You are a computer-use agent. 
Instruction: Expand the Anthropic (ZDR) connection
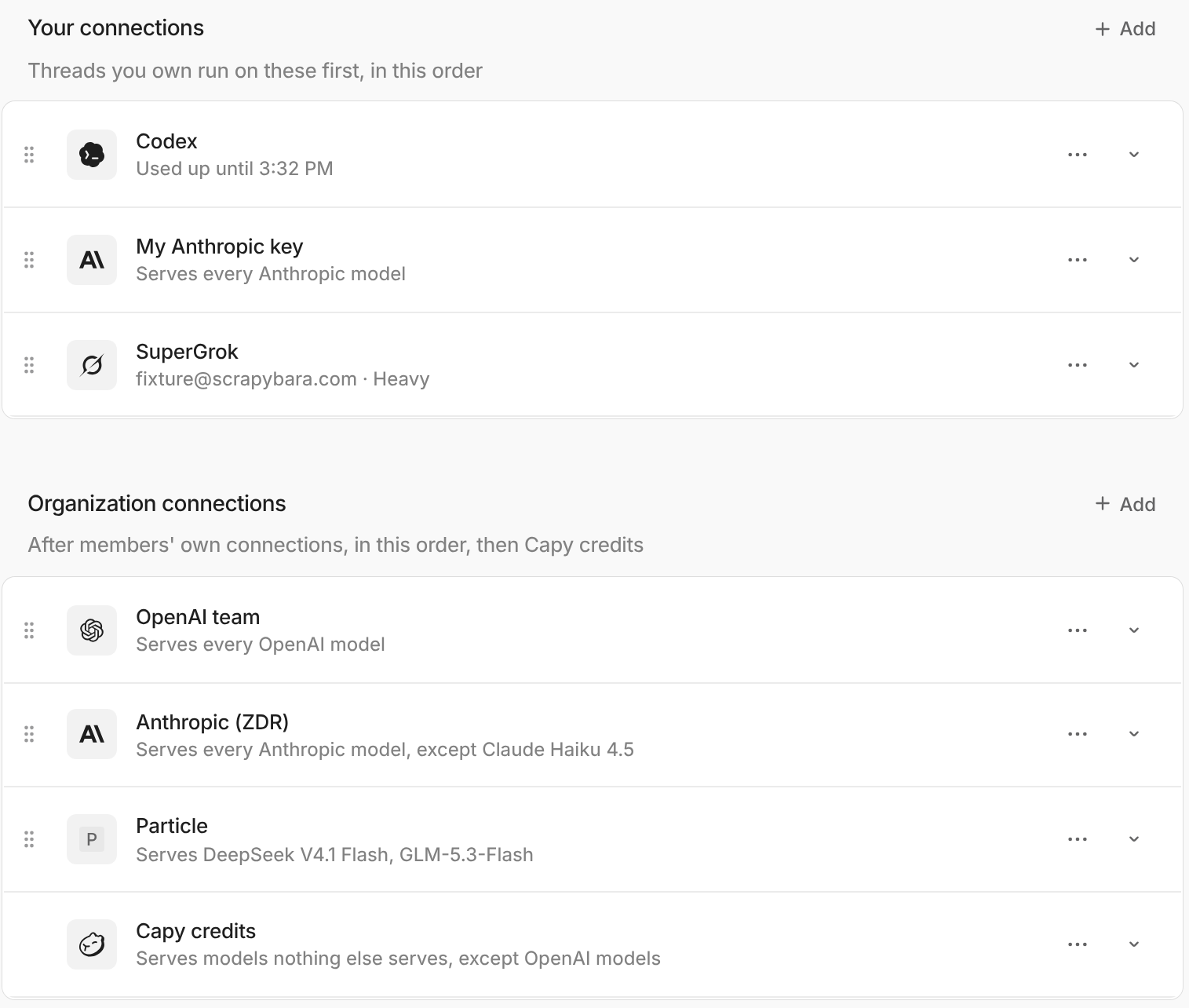pos(1134,734)
